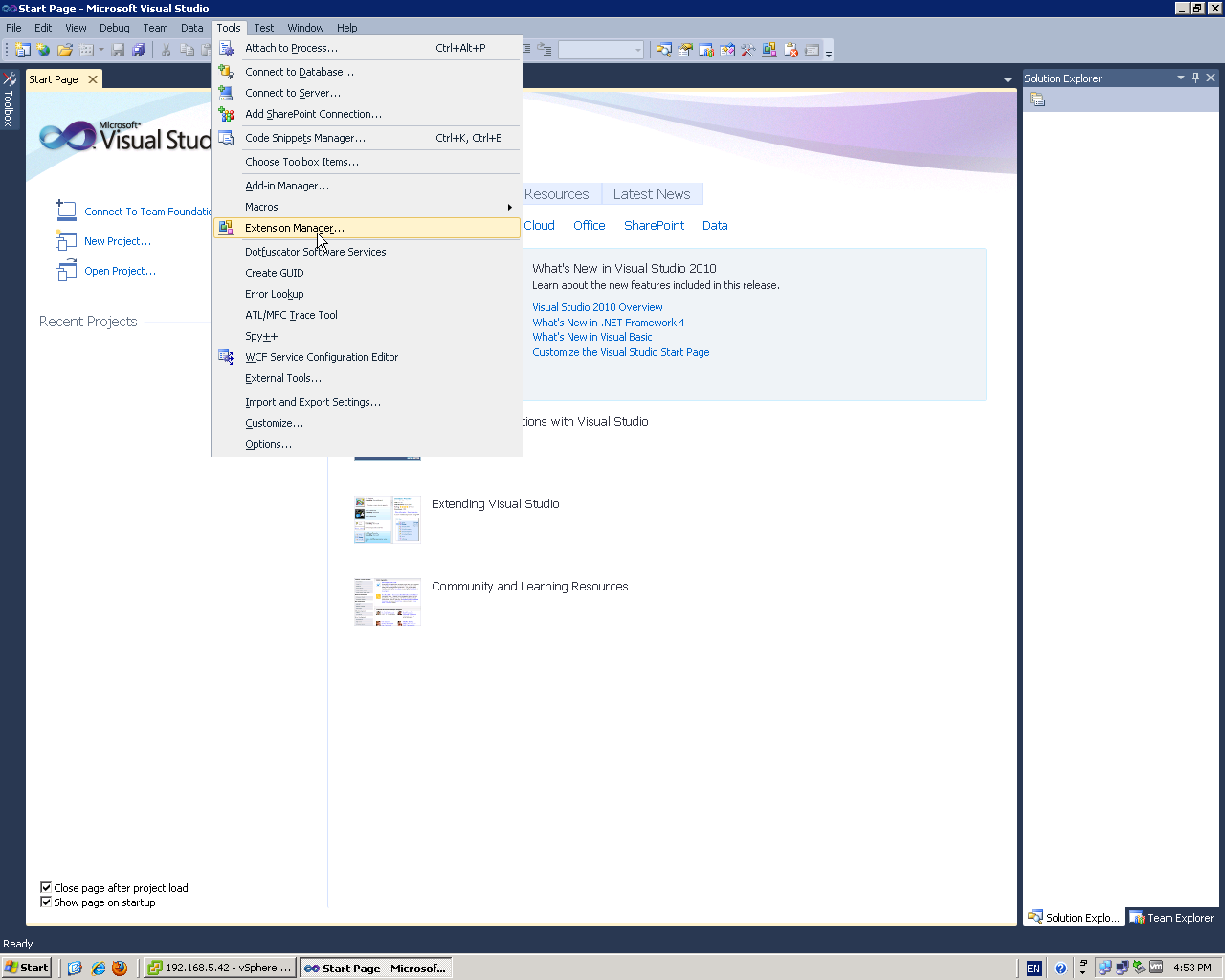Open Extension Manager from toolbar icon
This screenshot has height=980, width=1225.
(769, 50)
